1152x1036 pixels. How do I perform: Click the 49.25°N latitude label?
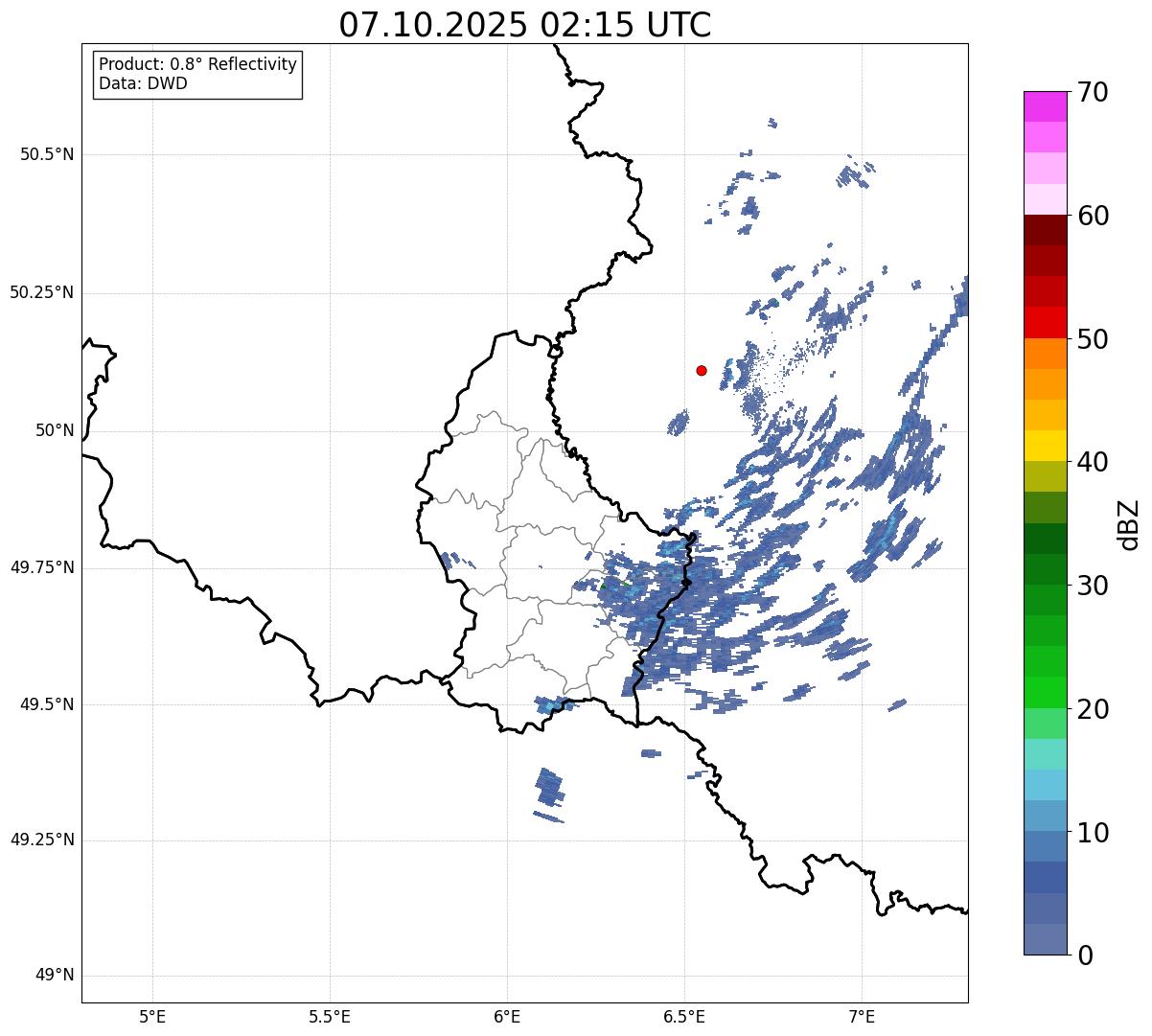41,840
